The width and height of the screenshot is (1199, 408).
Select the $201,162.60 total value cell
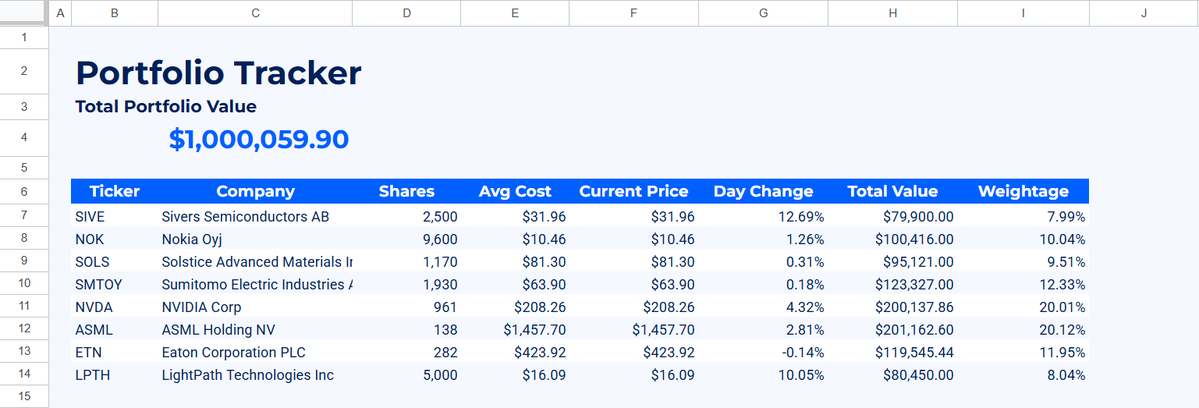pyautogui.click(x=892, y=330)
